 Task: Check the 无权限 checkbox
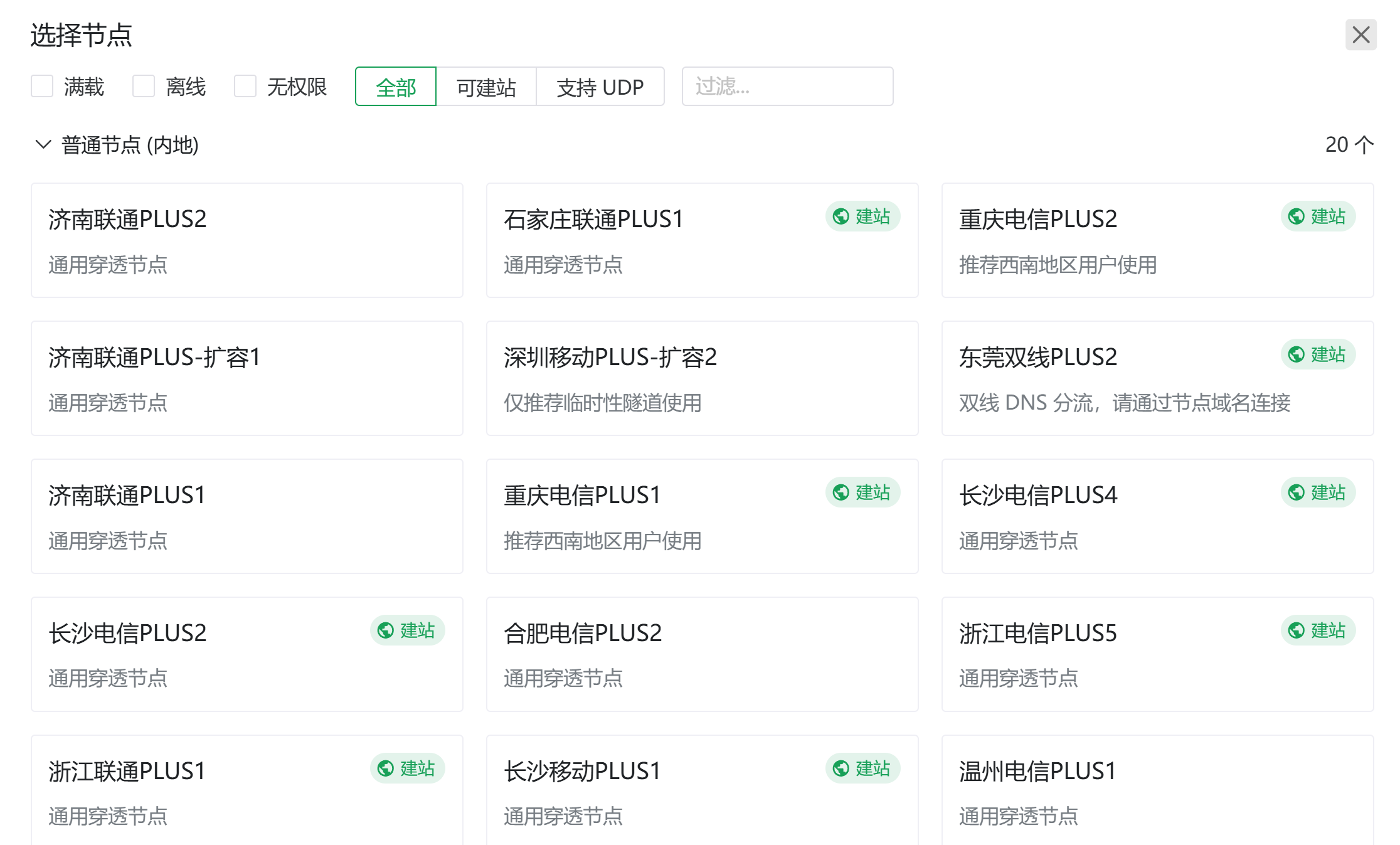[245, 87]
